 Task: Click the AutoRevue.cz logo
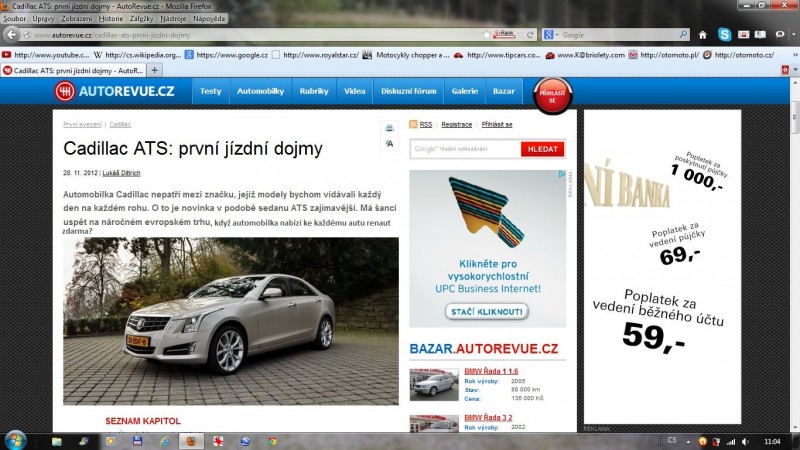[x=114, y=91]
